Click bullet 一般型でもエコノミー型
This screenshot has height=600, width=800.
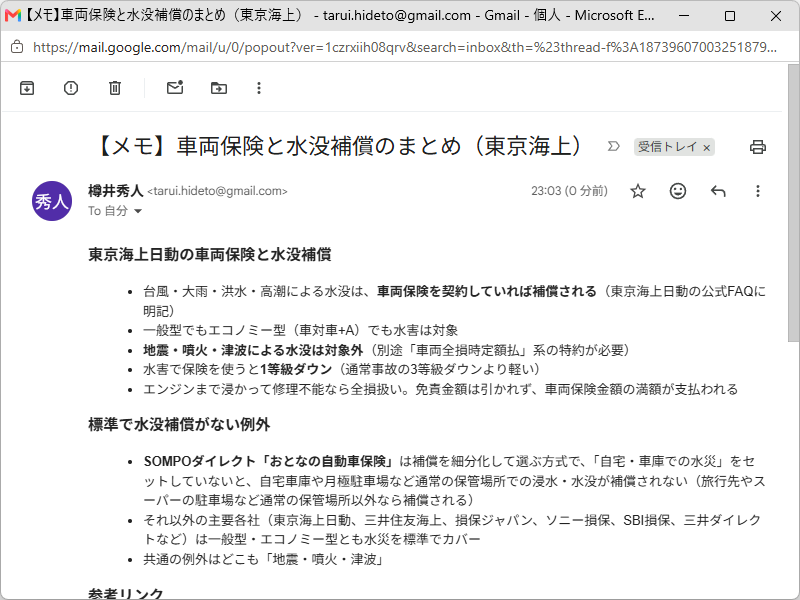point(301,331)
